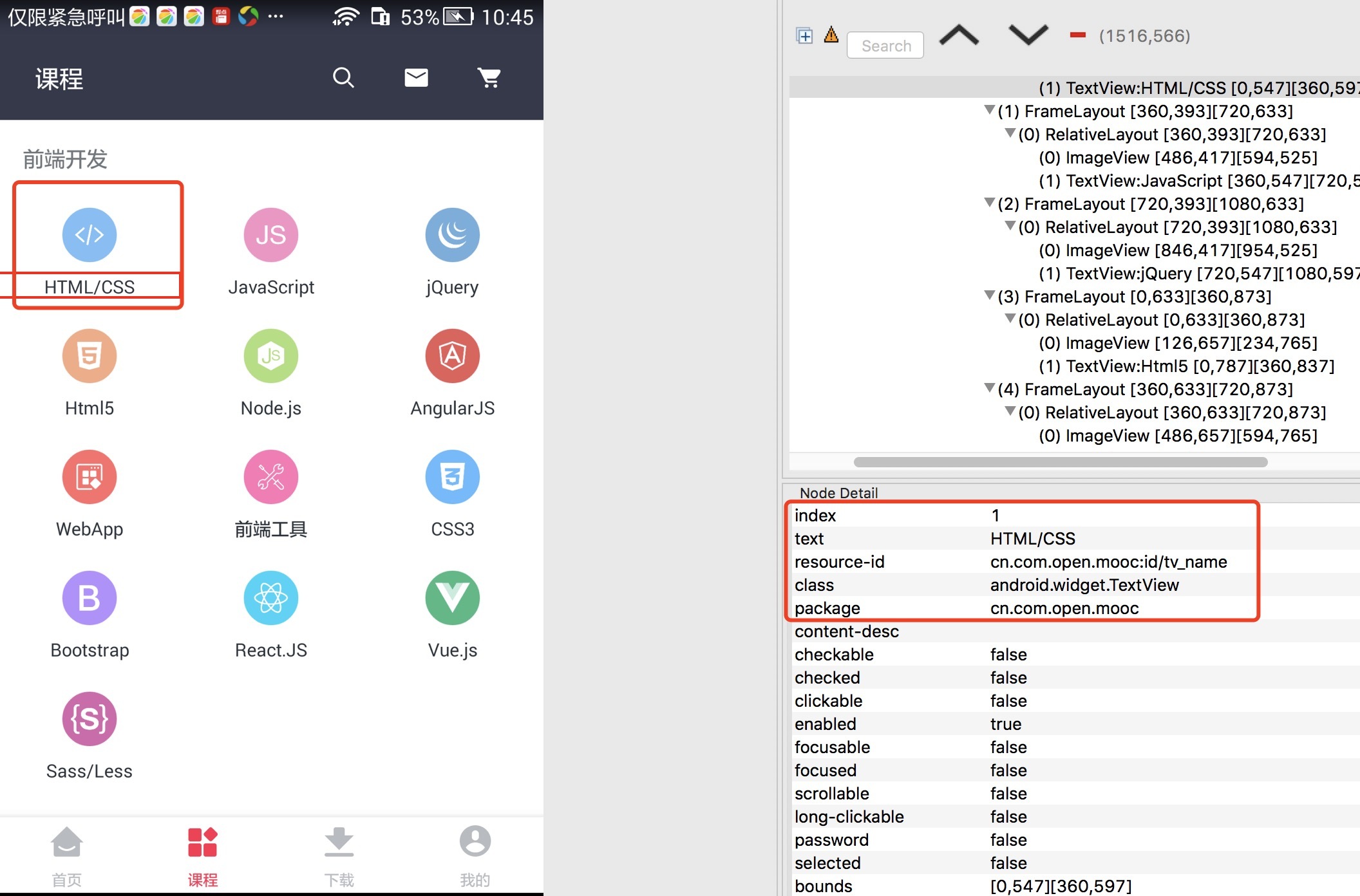The image size is (1360, 896).
Task: Tap the search magnifier icon in the app header
Action: click(x=343, y=78)
